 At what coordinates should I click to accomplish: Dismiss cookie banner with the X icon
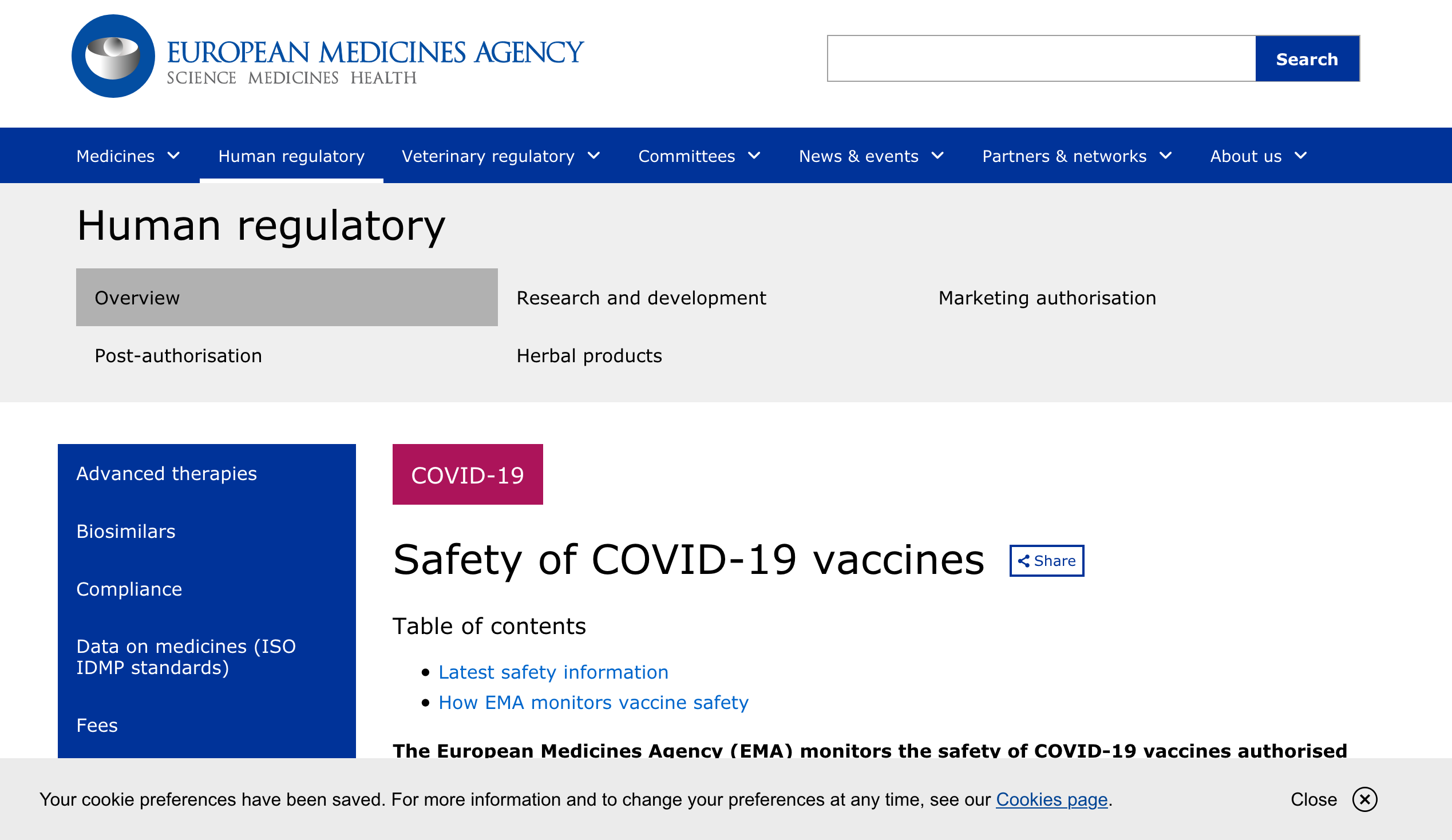pos(1364,799)
